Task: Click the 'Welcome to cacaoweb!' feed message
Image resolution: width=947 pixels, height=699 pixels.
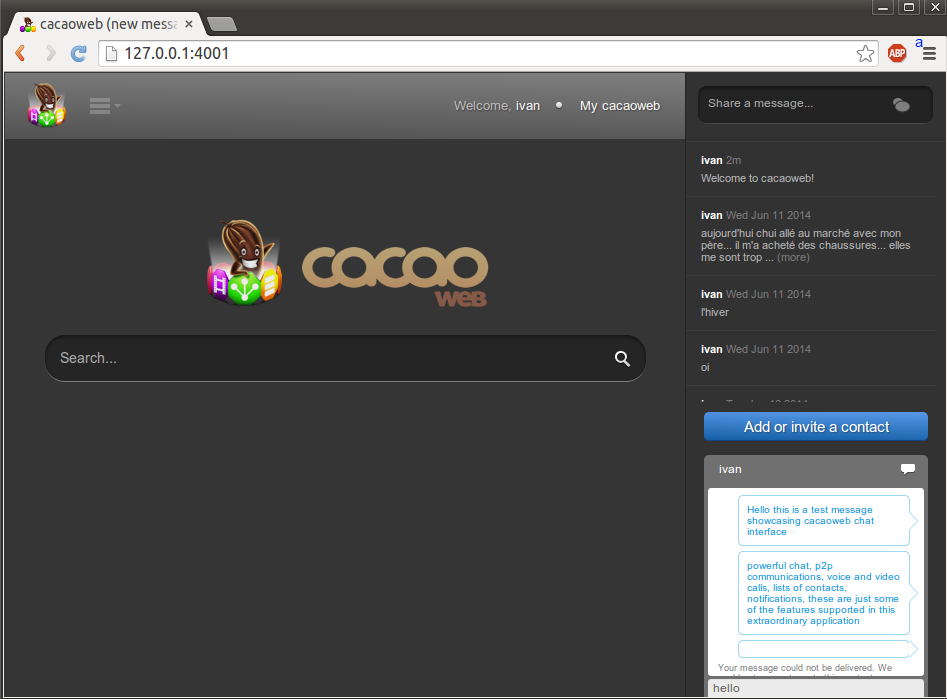Action: 757,178
